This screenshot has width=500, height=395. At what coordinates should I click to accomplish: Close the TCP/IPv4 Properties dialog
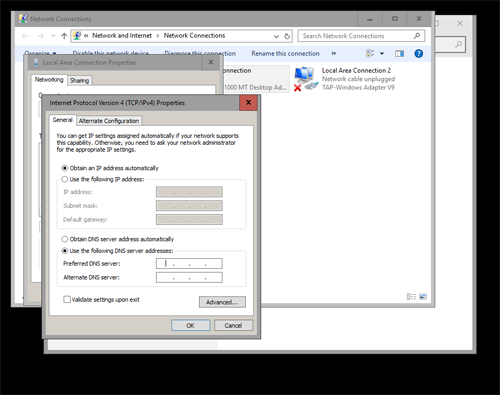pos(248,103)
